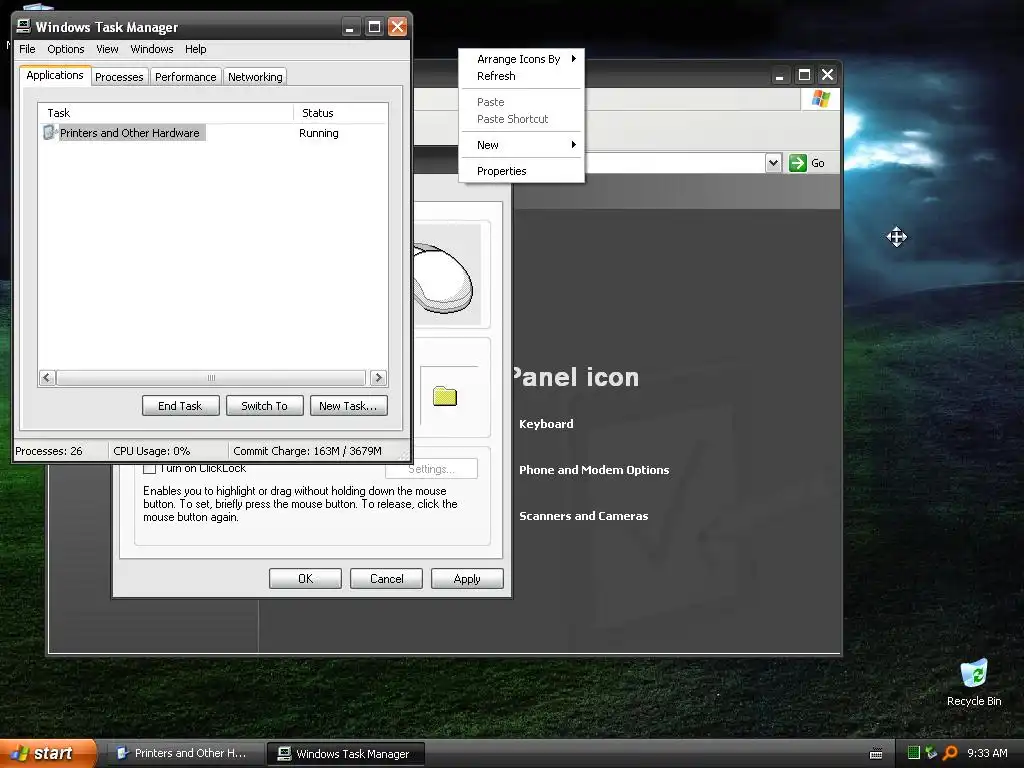This screenshot has width=1024, height=768.
Task: Click OK in the mouse properties dialog
Action: pyautogui.click(x=305, y=579)
